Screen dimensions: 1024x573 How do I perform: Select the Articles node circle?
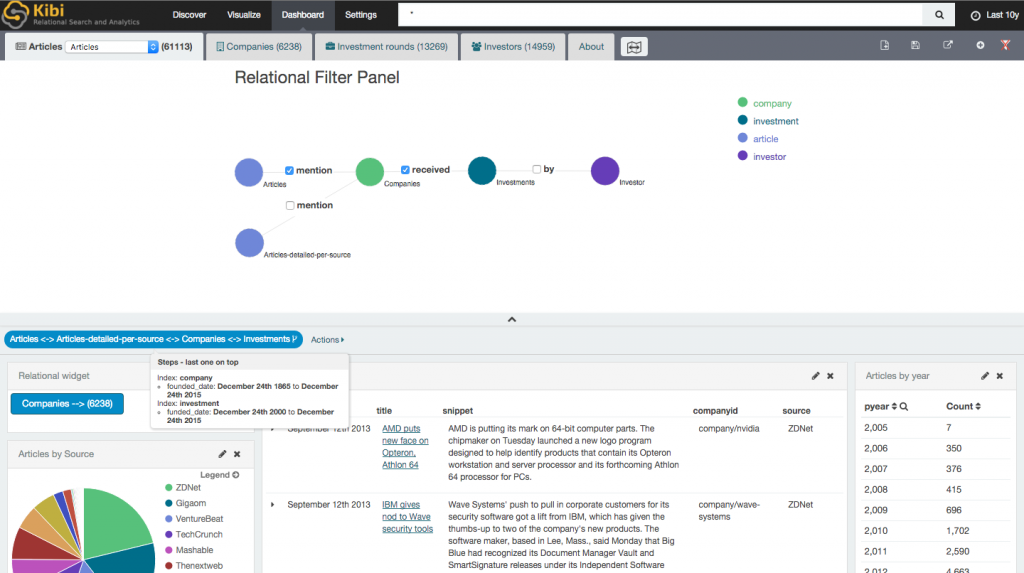coord(249,172)
